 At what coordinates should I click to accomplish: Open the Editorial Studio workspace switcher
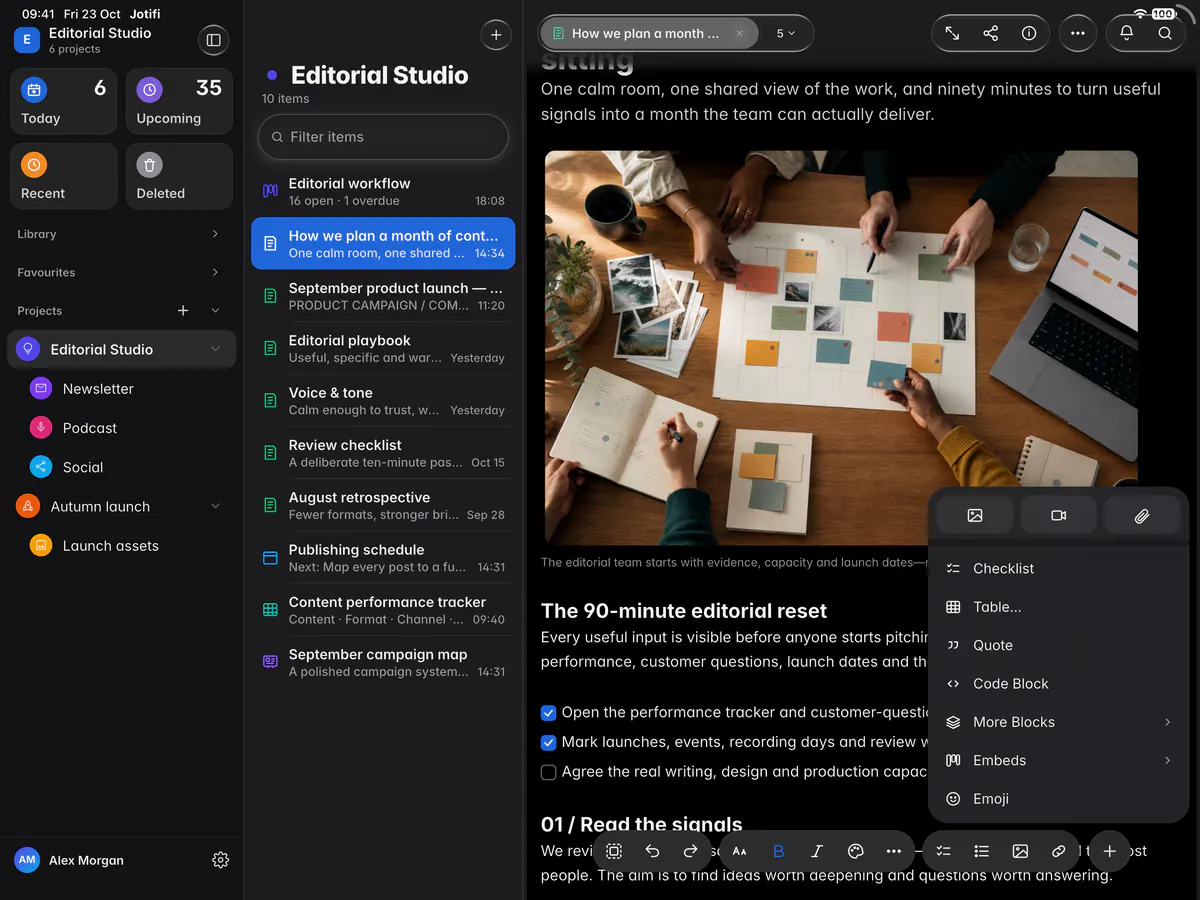click(83, 40)
